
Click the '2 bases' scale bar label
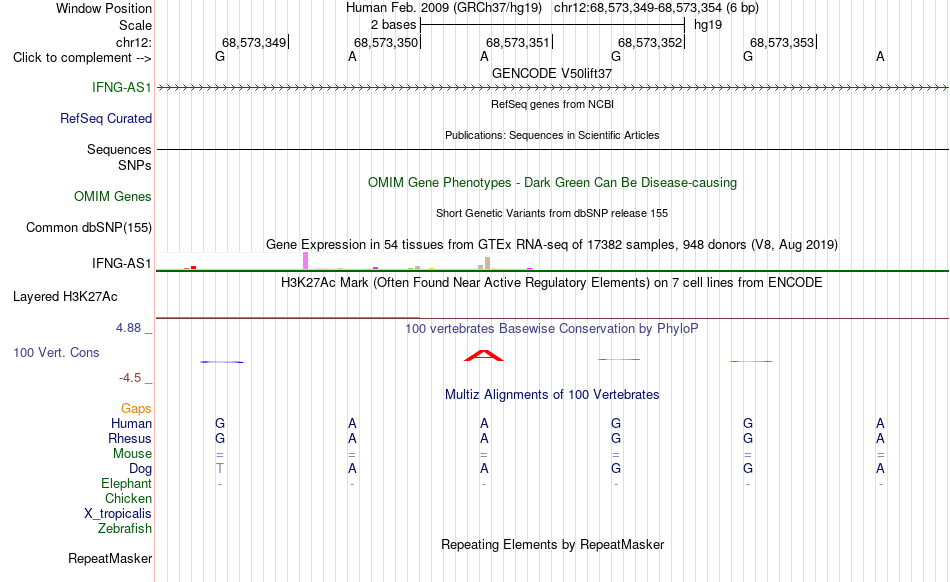click(x=393, y=25)
